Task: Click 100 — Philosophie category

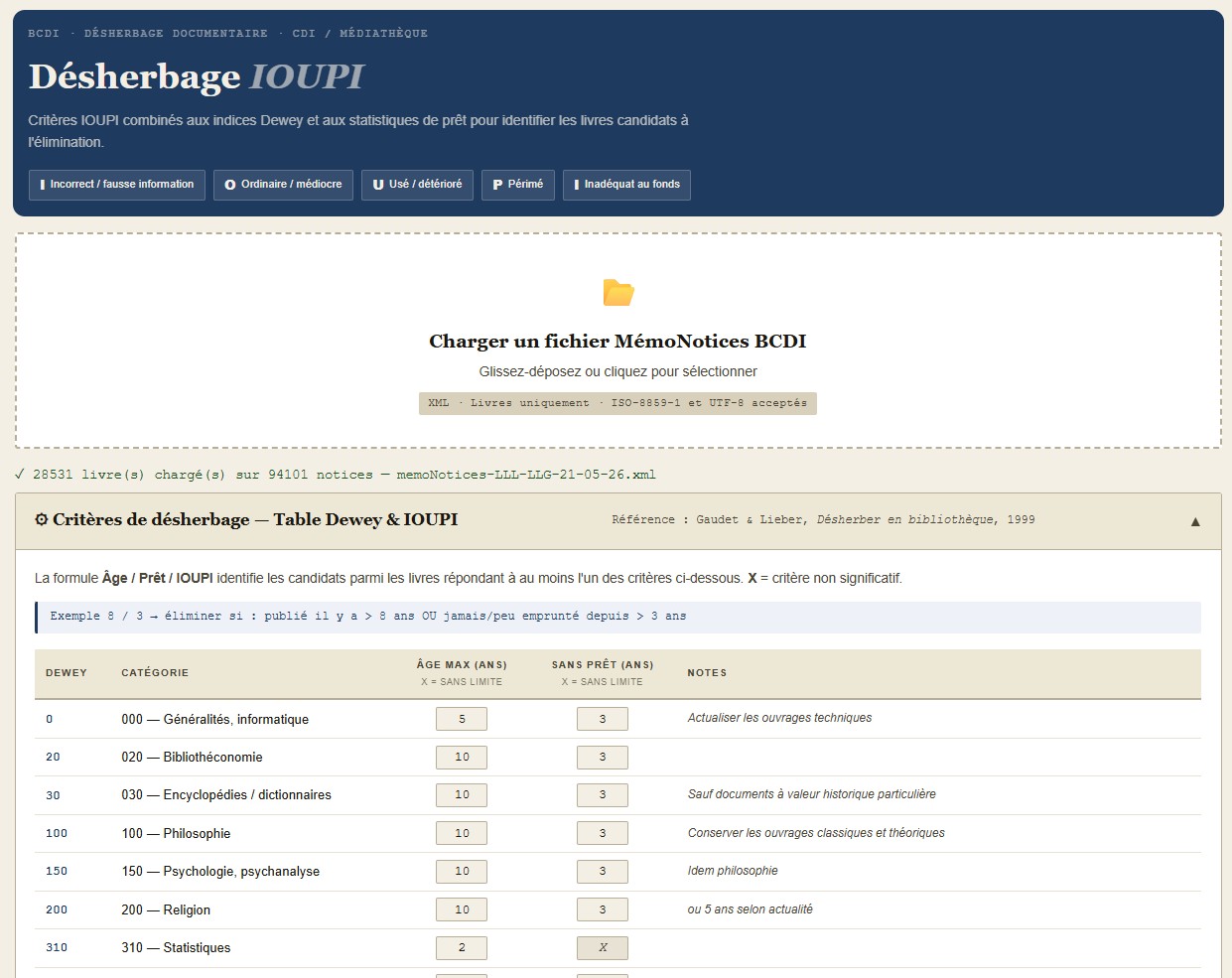Action: click(176, 834)
